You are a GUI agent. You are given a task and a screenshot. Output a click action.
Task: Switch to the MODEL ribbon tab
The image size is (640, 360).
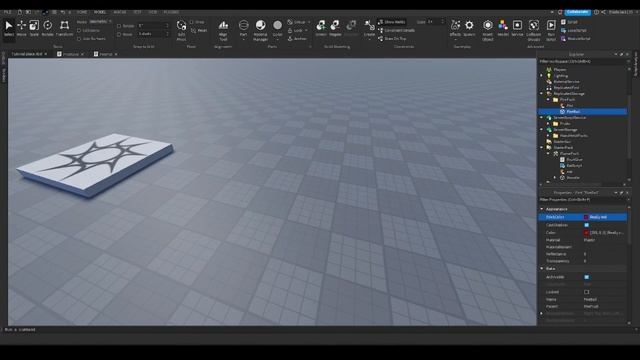pos(100,12)
